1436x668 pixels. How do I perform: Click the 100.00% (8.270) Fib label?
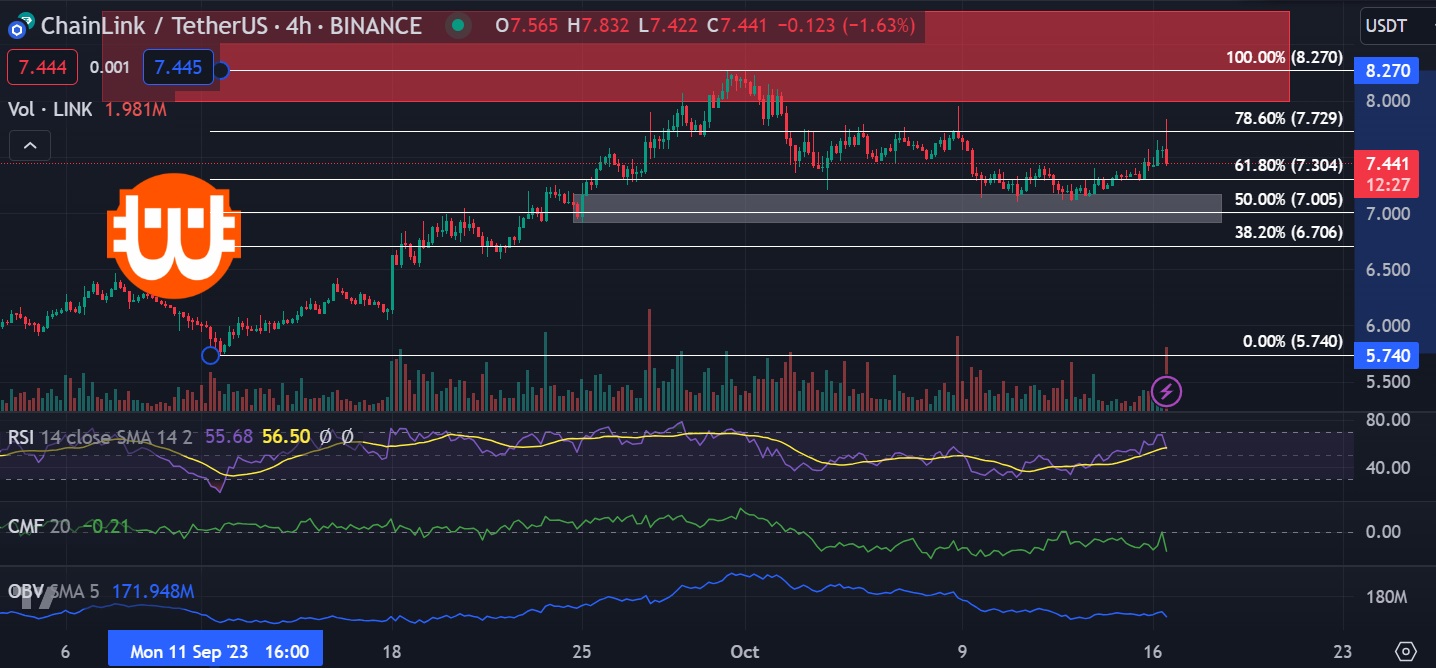coord(1284,57)
